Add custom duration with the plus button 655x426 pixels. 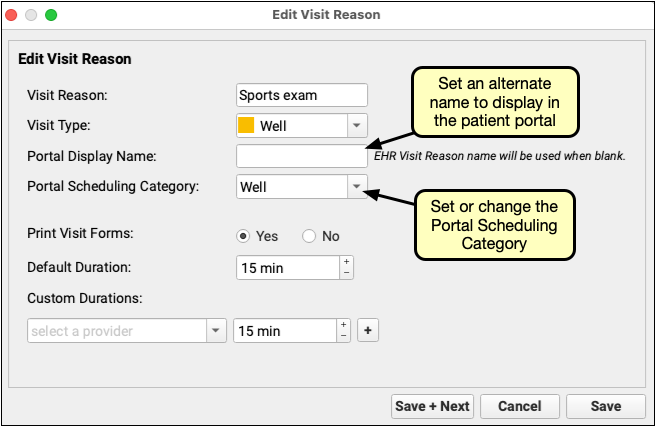click(x=367, y=331)
